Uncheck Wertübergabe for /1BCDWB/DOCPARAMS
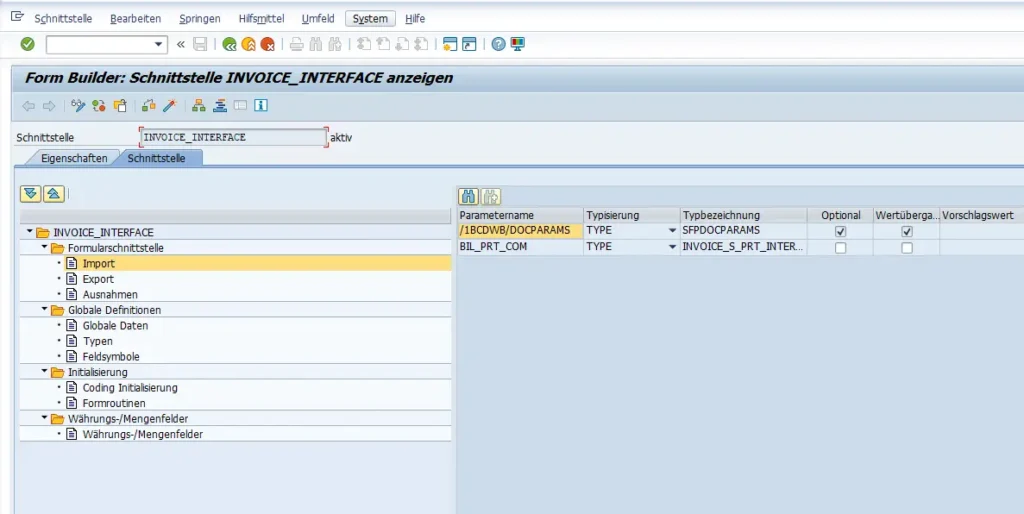Screen dimensions: 1024x514 [906, 231]
